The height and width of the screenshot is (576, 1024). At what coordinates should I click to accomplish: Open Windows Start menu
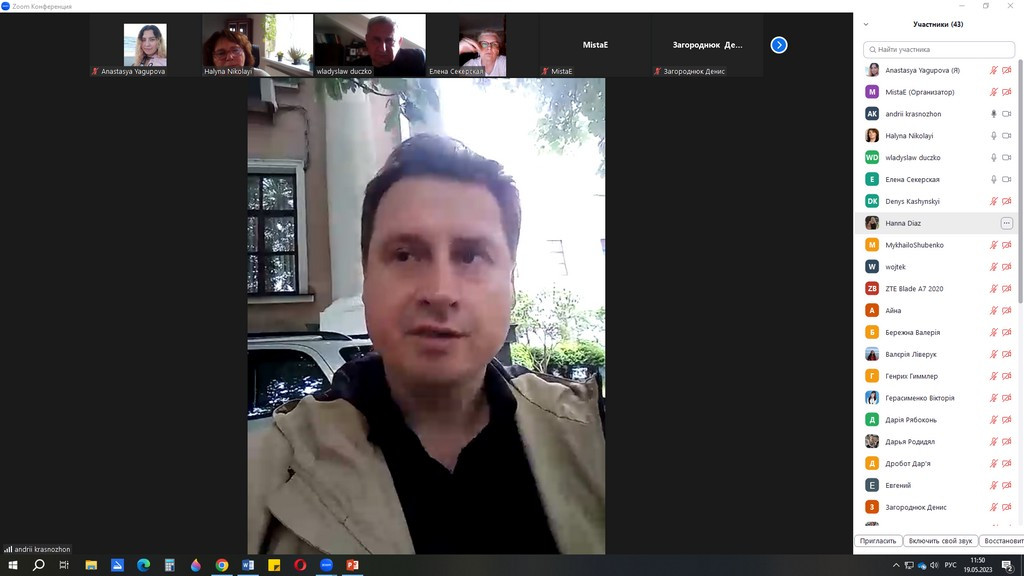(x=12, y=565)
